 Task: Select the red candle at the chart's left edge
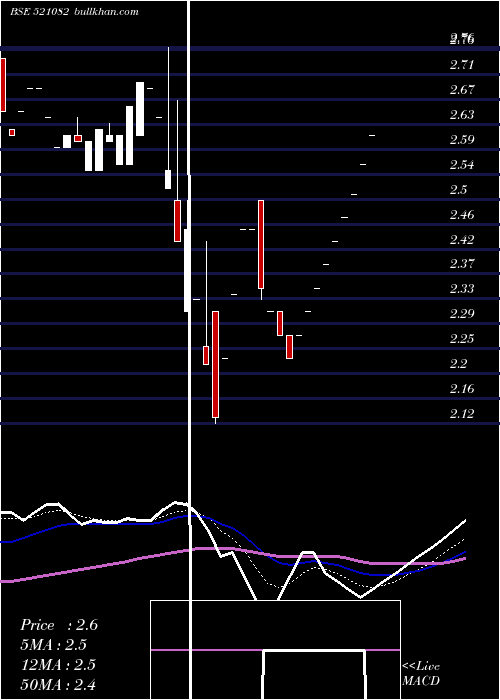(3, 84)
